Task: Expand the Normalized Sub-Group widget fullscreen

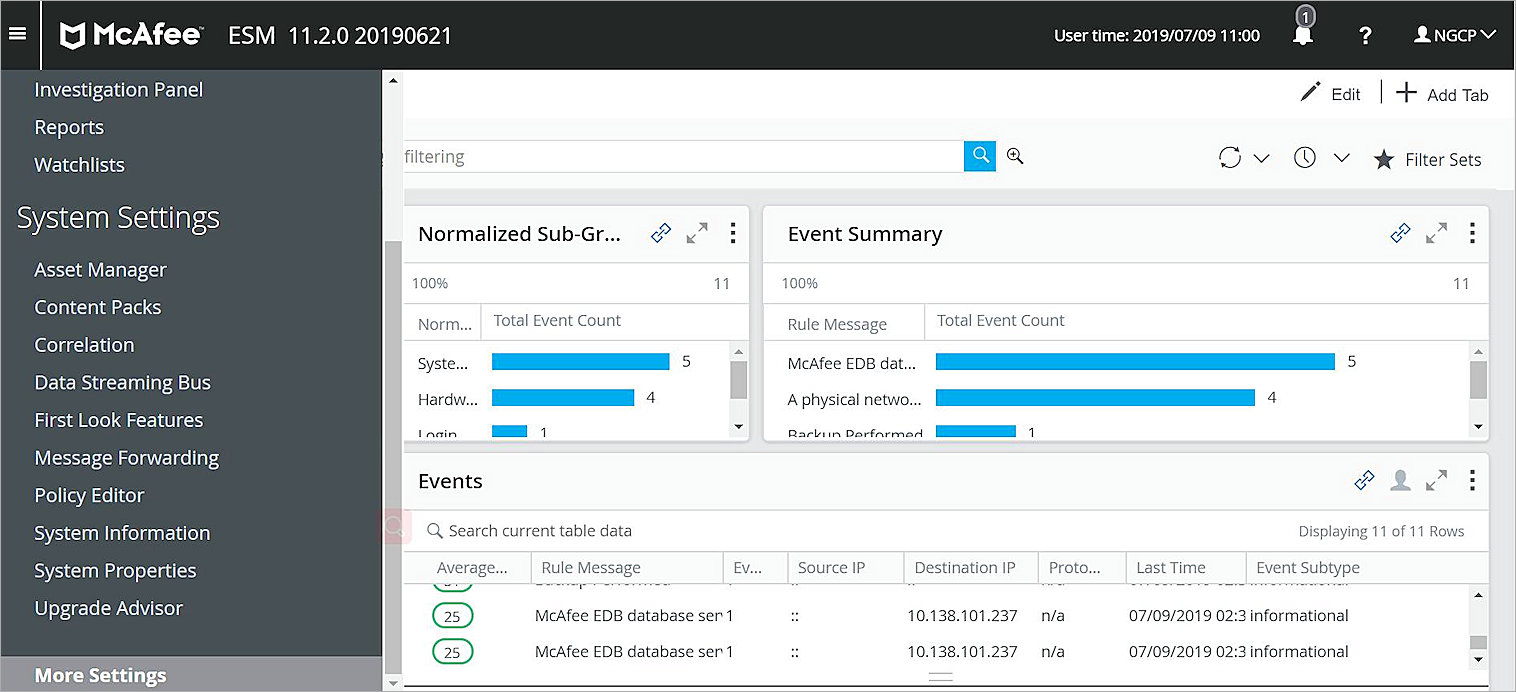Action: pos(697,233)
